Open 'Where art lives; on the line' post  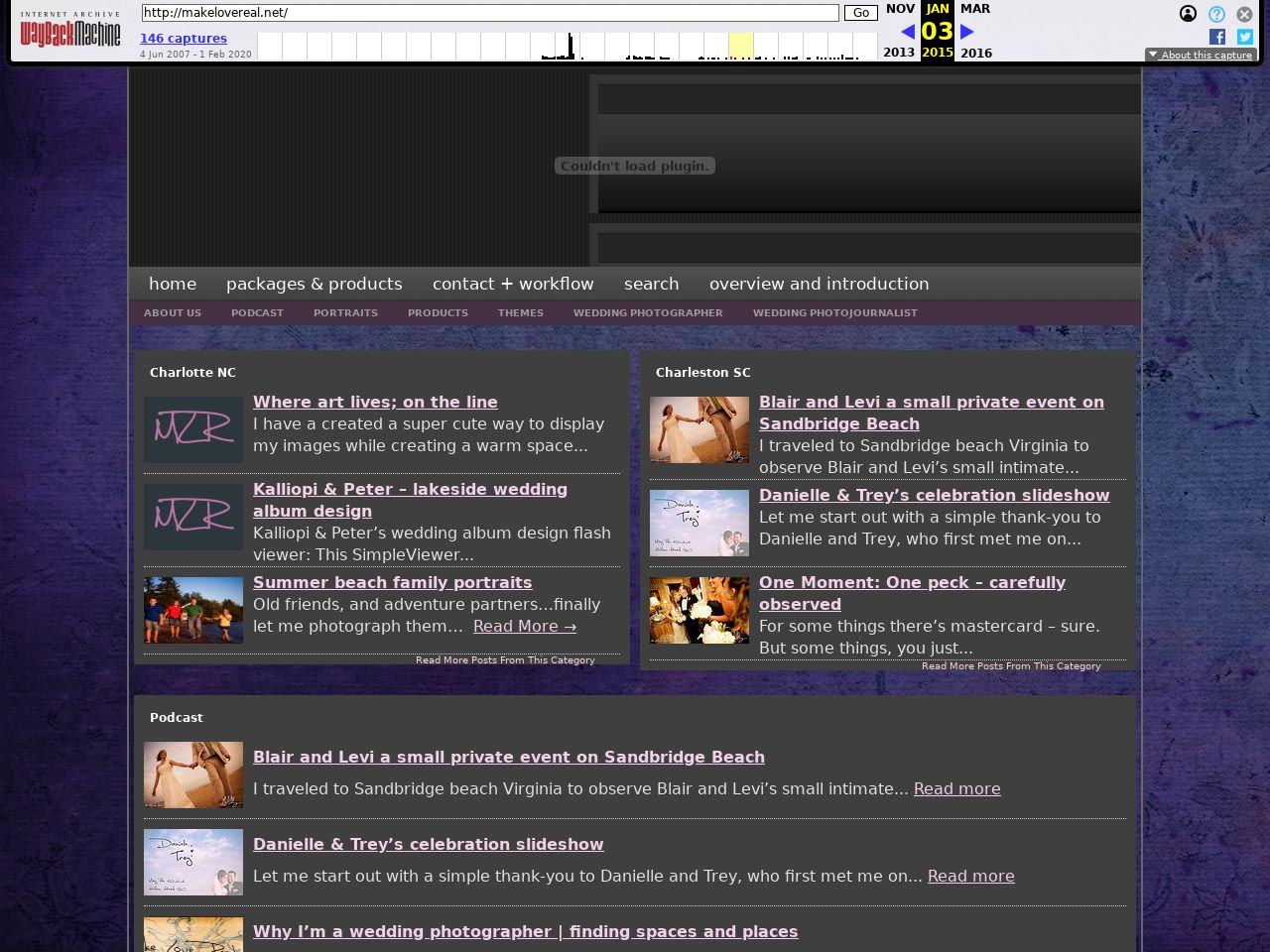coord(375,402)
